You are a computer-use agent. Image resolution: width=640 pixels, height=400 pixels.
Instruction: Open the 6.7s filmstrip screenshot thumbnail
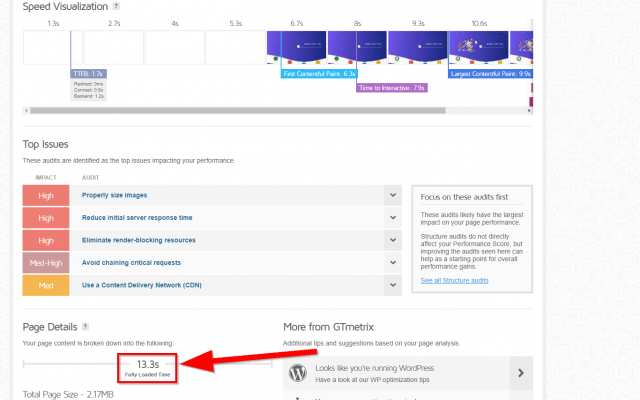(296, 47)
